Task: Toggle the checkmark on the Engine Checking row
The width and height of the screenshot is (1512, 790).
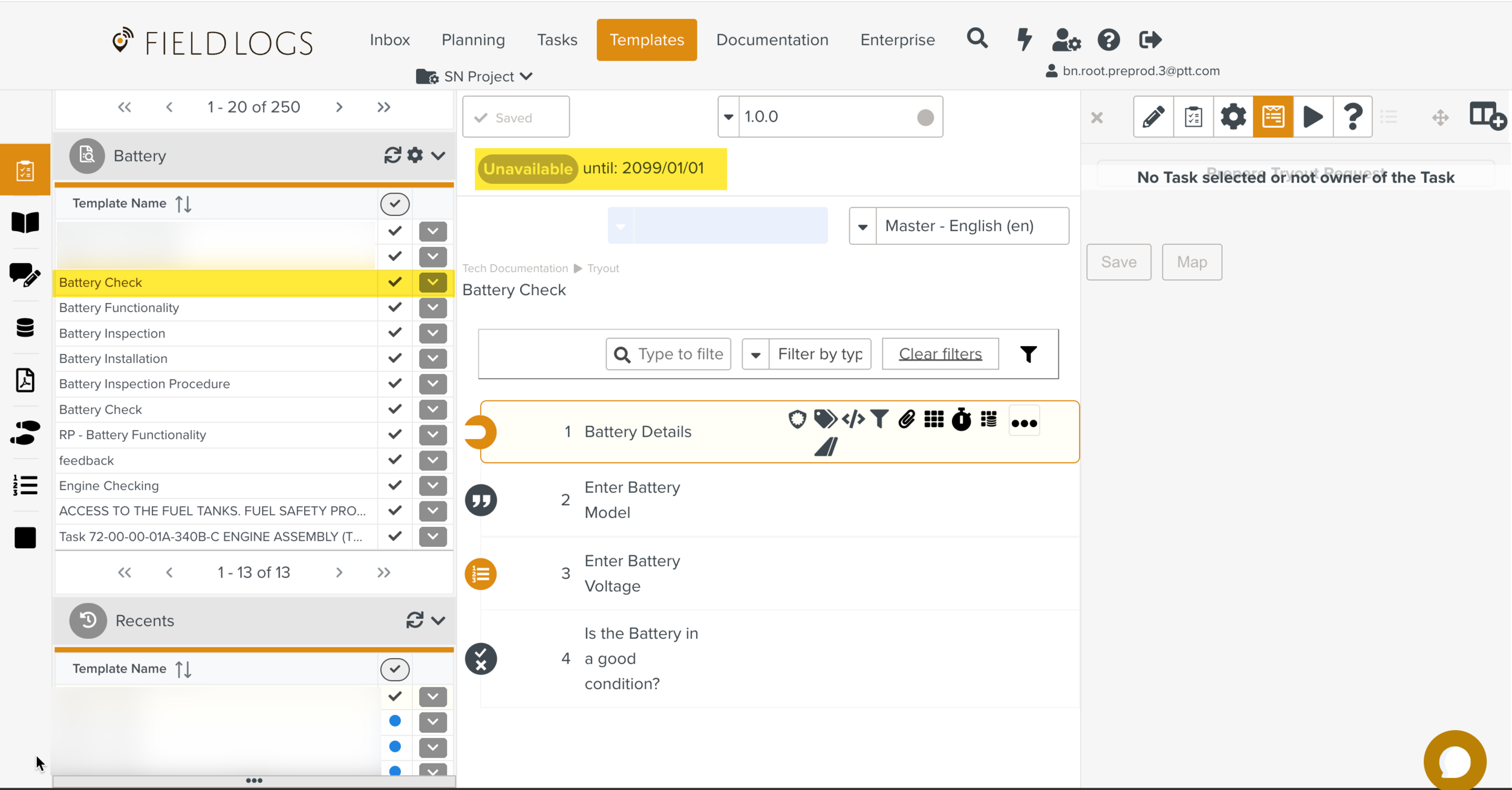Action: pos(395,486)
